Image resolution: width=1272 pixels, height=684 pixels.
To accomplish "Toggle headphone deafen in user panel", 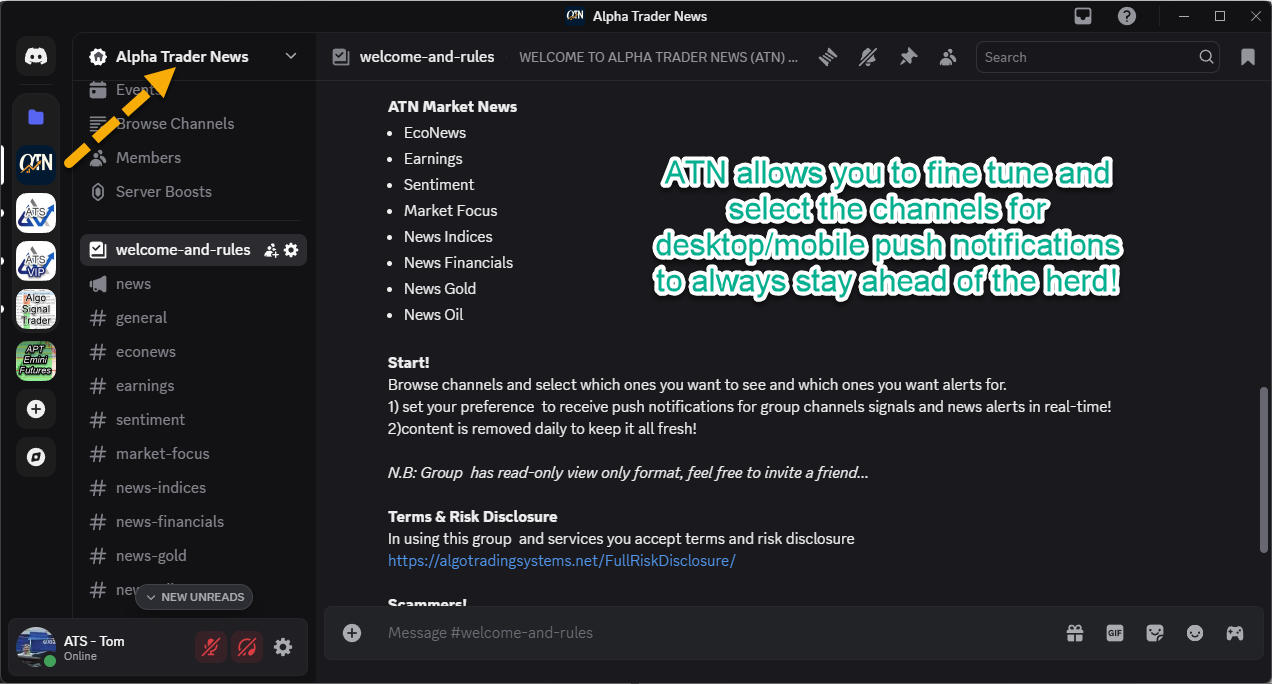I will tap(247, 647).
